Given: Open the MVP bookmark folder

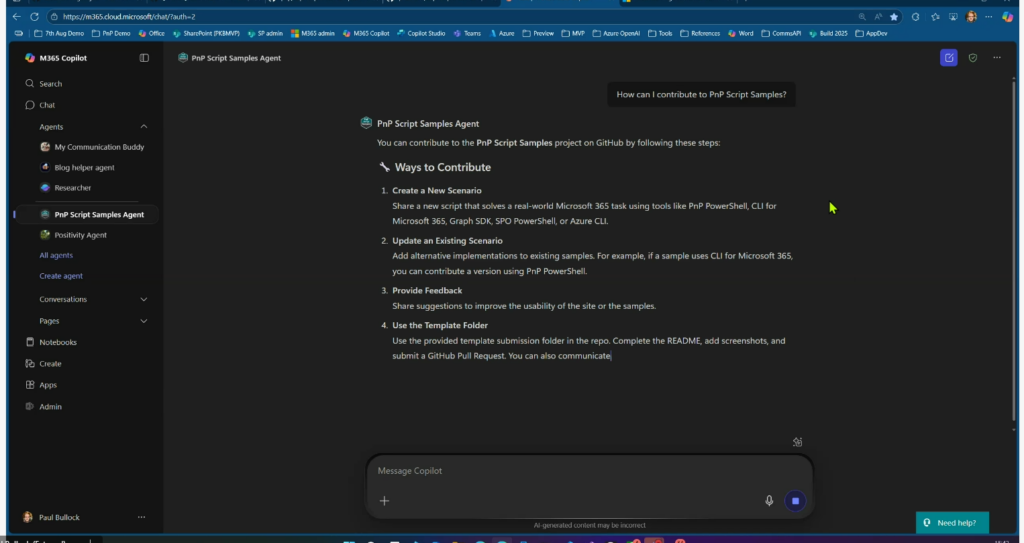Looking at the screenshot, I should pyautogui.click(x=573, y=33).
